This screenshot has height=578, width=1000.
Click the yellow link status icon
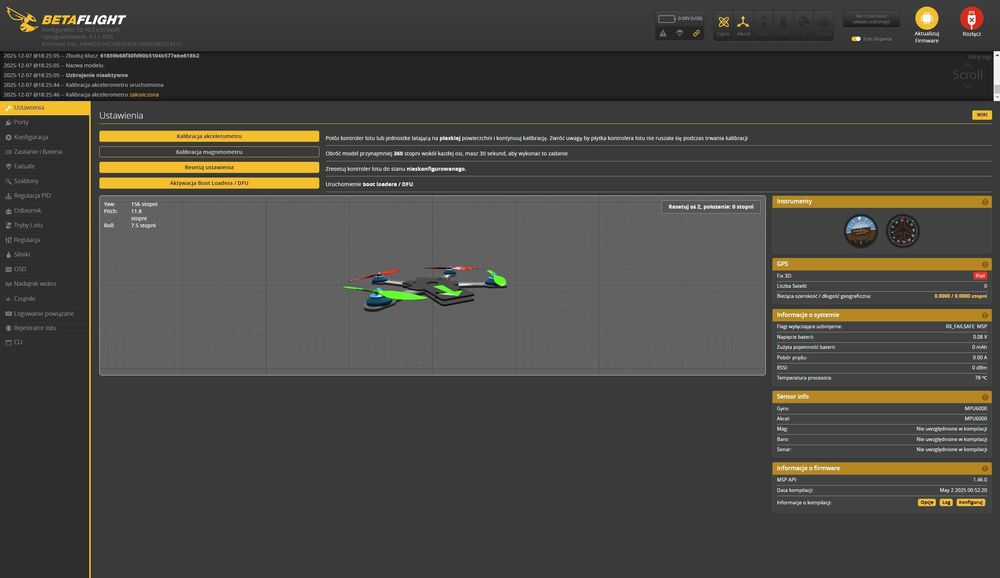(696, 33)
